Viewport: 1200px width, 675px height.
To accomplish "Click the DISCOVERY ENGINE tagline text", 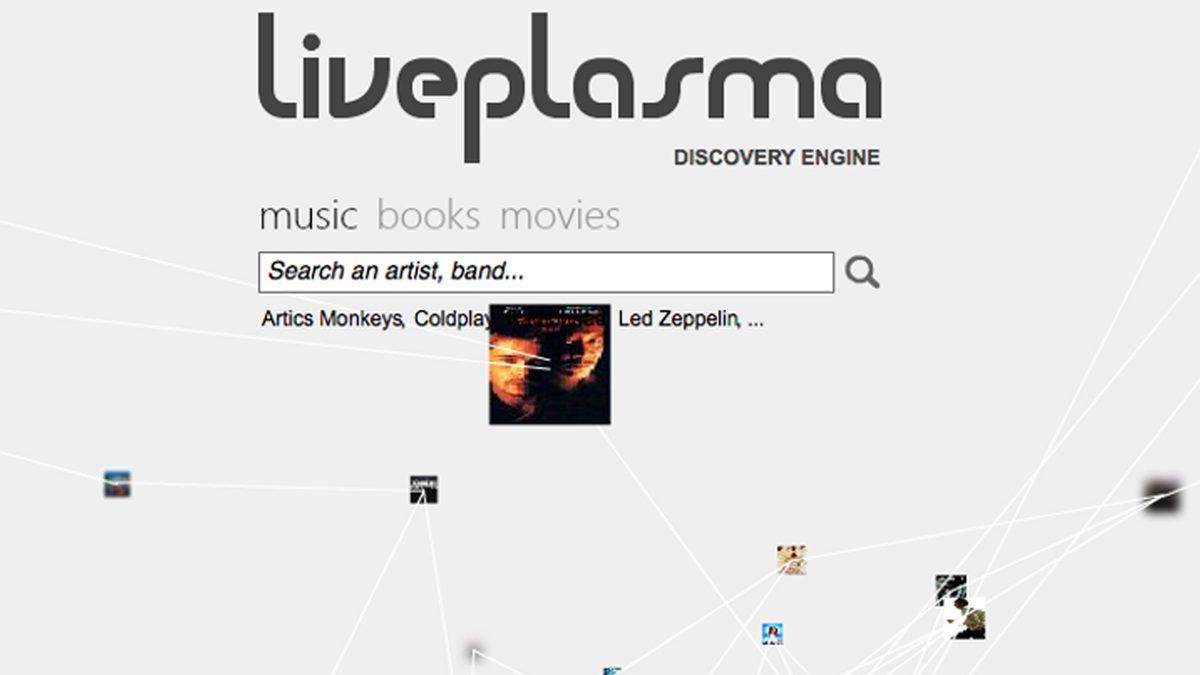I will coord(777,158).
